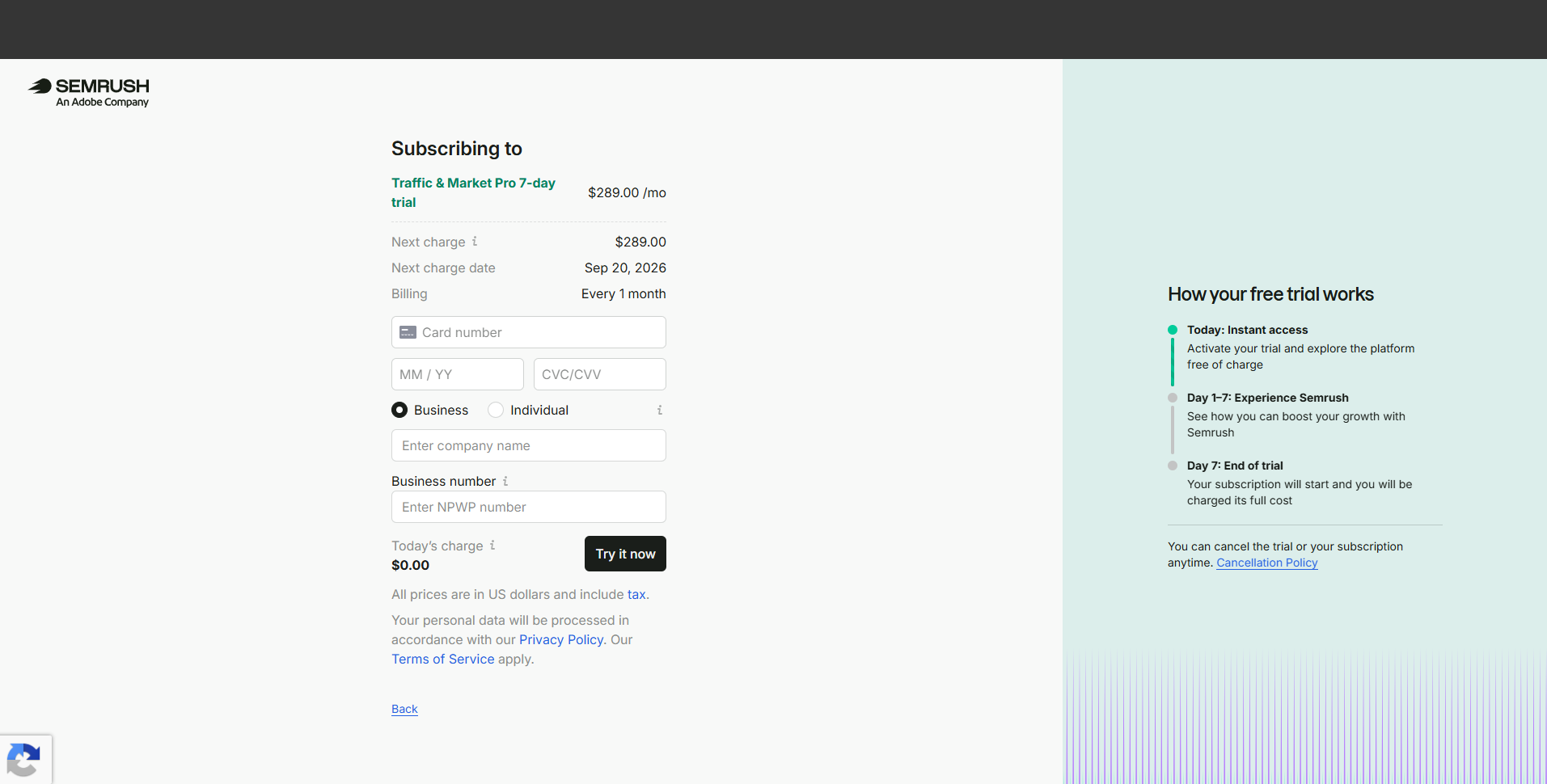Open the Business number info icon
1547x784 pixels.
tap(505, 481)
